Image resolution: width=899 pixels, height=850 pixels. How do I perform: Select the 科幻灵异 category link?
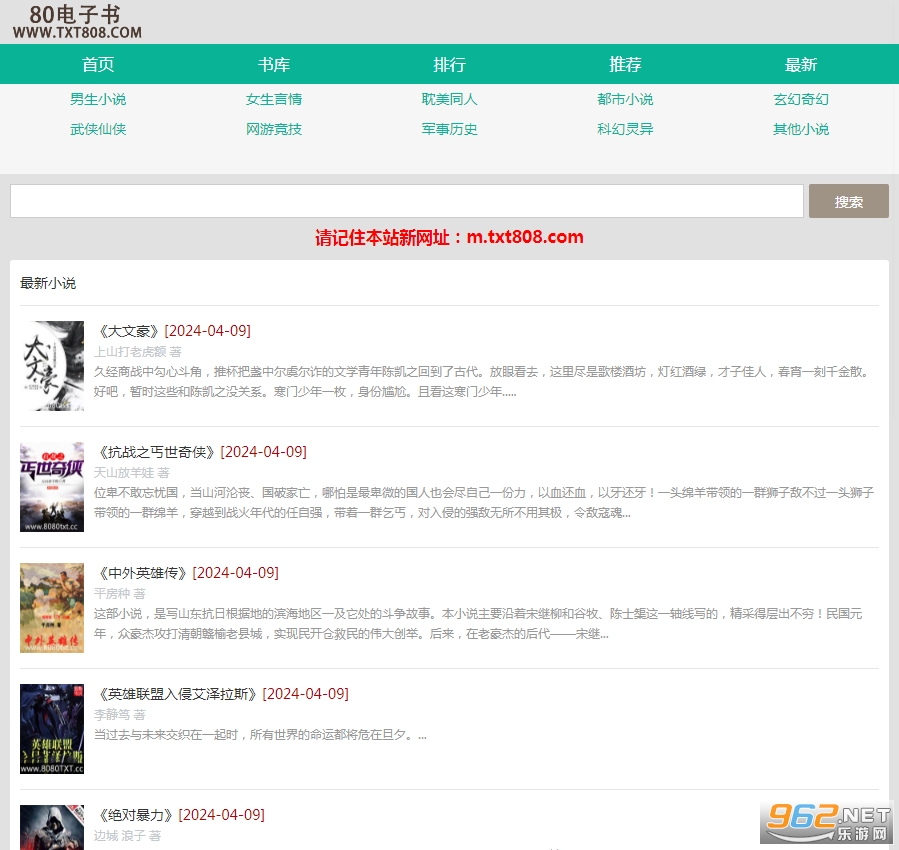click(625, 129)
